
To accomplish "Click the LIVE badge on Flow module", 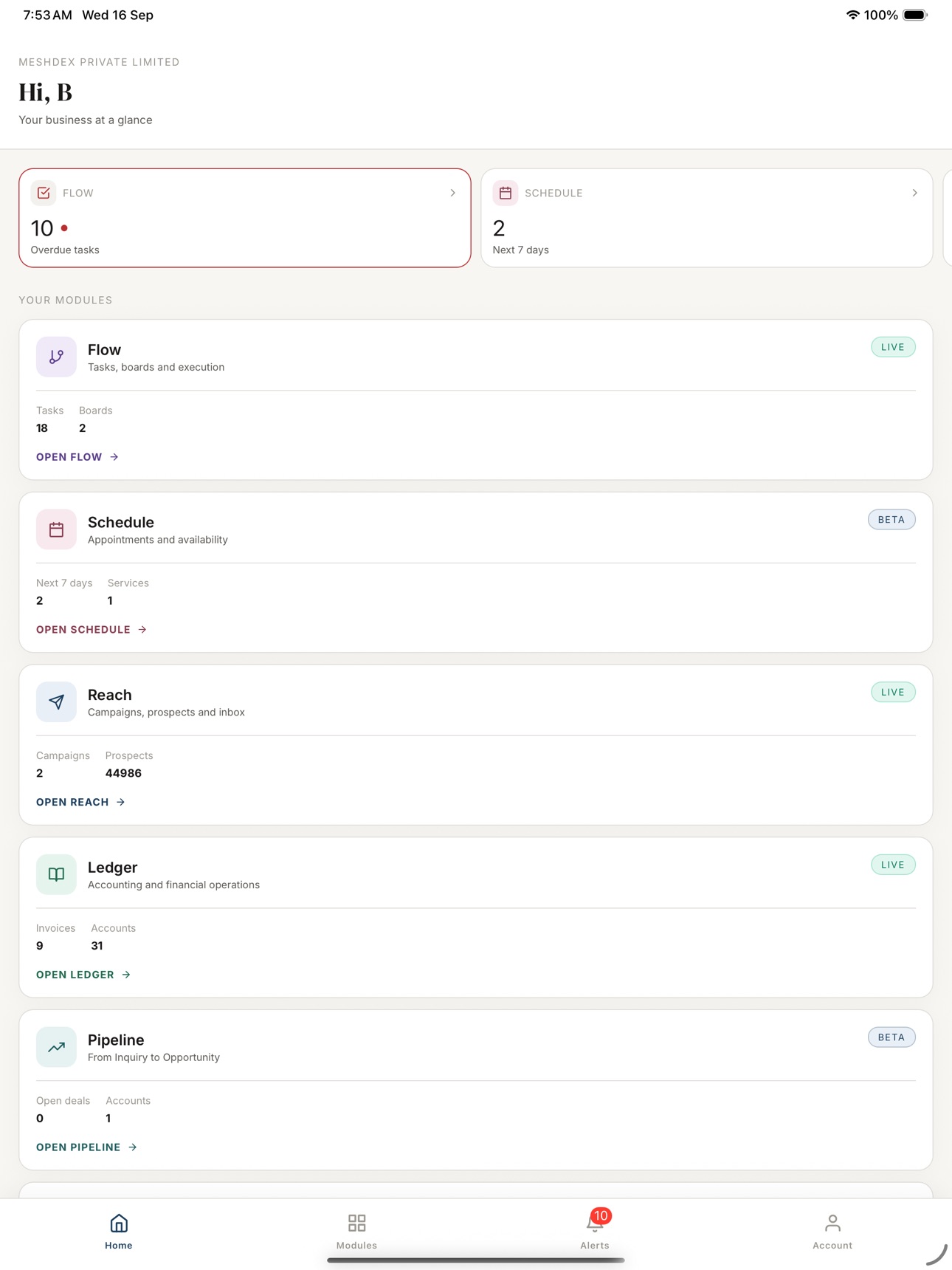I will [893, 347].
